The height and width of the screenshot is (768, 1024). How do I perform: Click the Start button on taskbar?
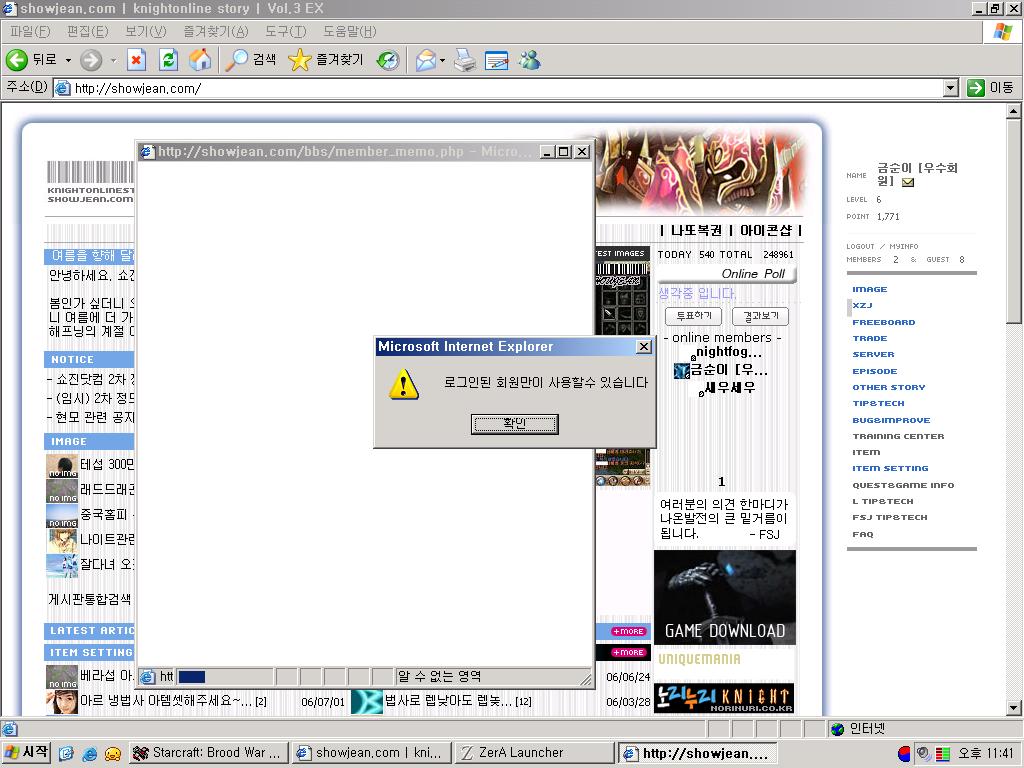tap(26, 753)
